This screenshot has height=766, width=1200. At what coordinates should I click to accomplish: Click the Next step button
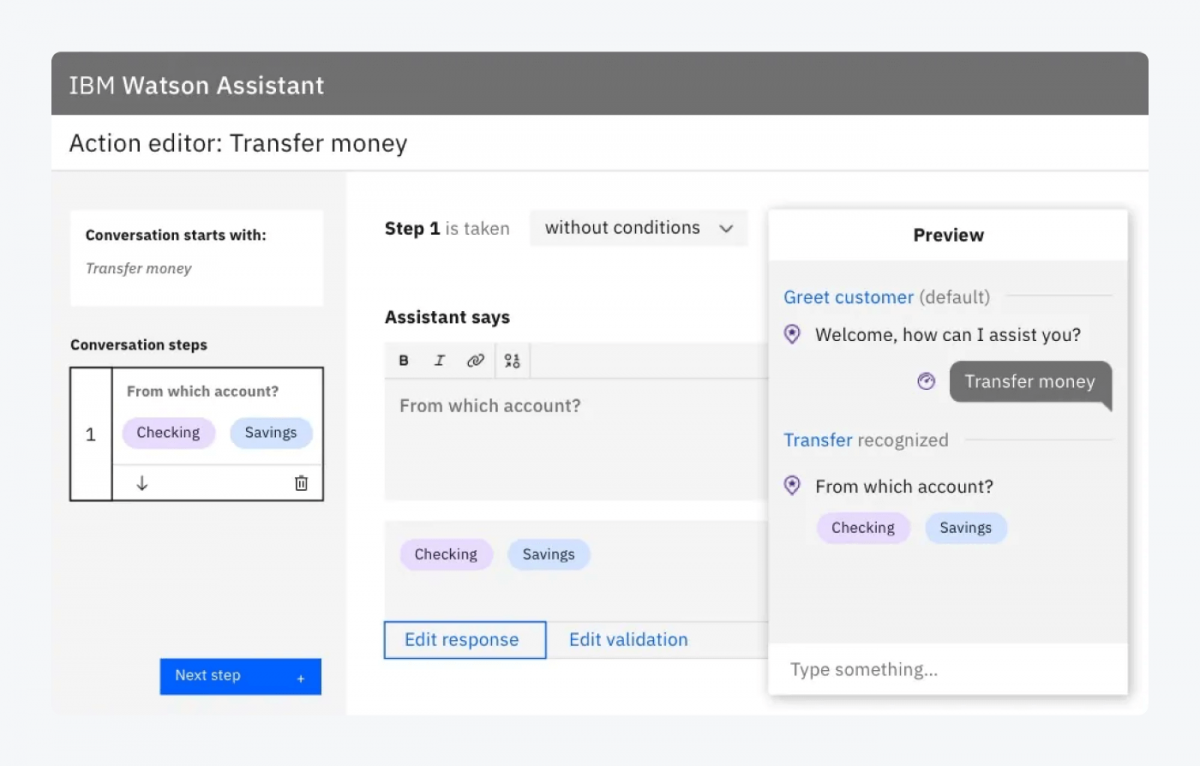coord(240,676)
